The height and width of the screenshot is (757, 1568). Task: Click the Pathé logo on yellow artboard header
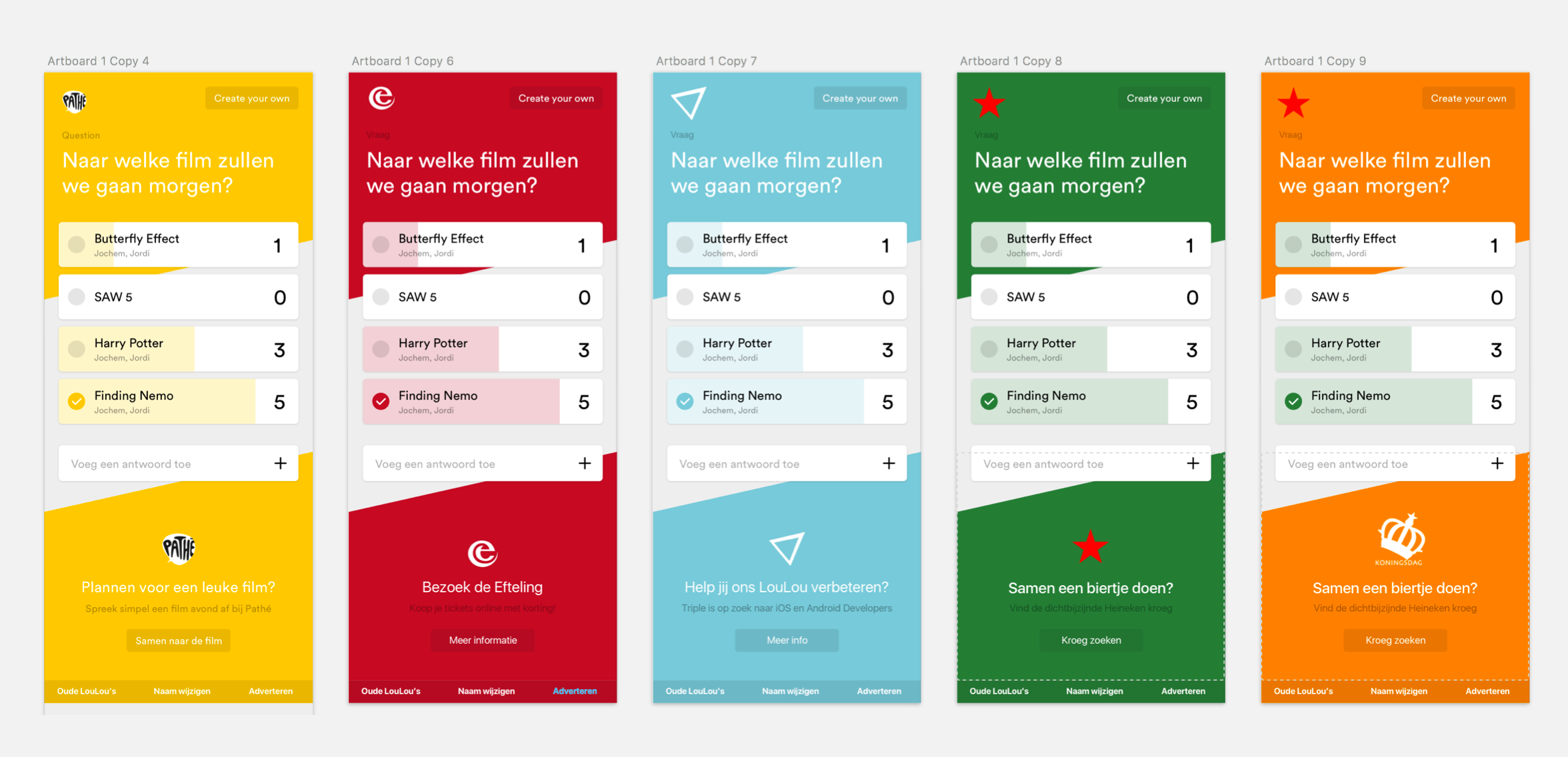click(75, 101)
